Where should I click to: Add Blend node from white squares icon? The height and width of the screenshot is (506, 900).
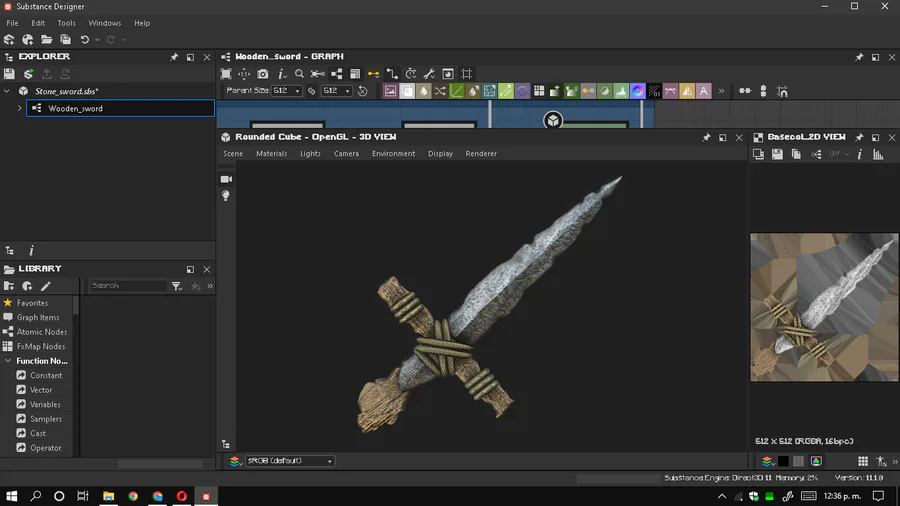407,91
